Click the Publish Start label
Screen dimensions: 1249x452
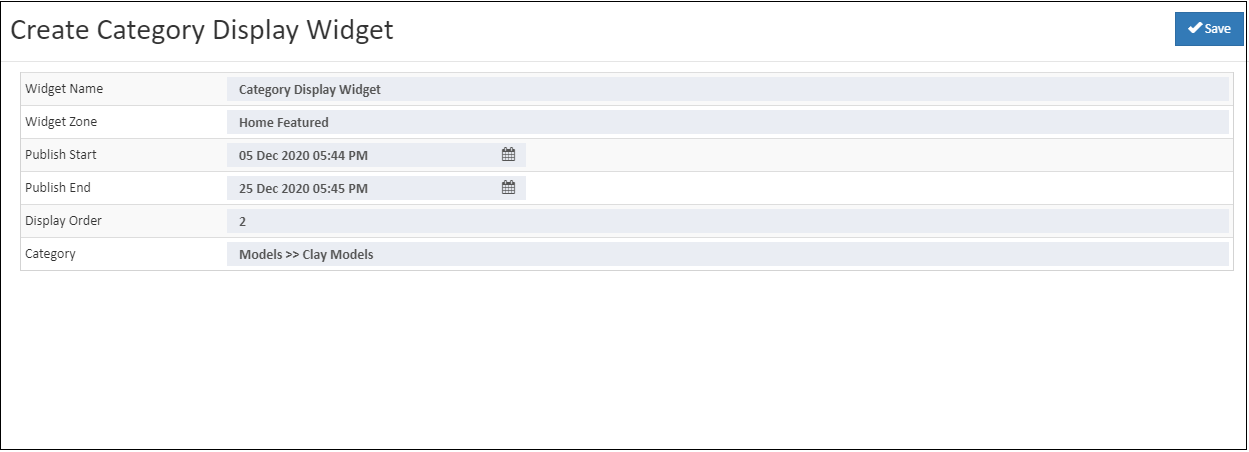click(61, 155)
